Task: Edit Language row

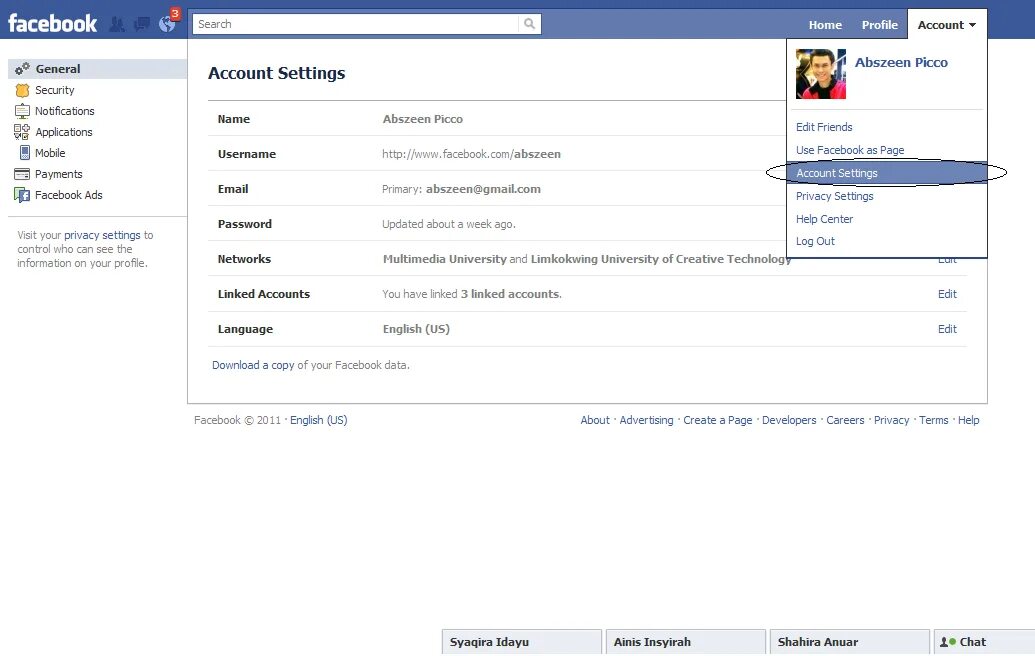Action: click(x=947, y=329)
